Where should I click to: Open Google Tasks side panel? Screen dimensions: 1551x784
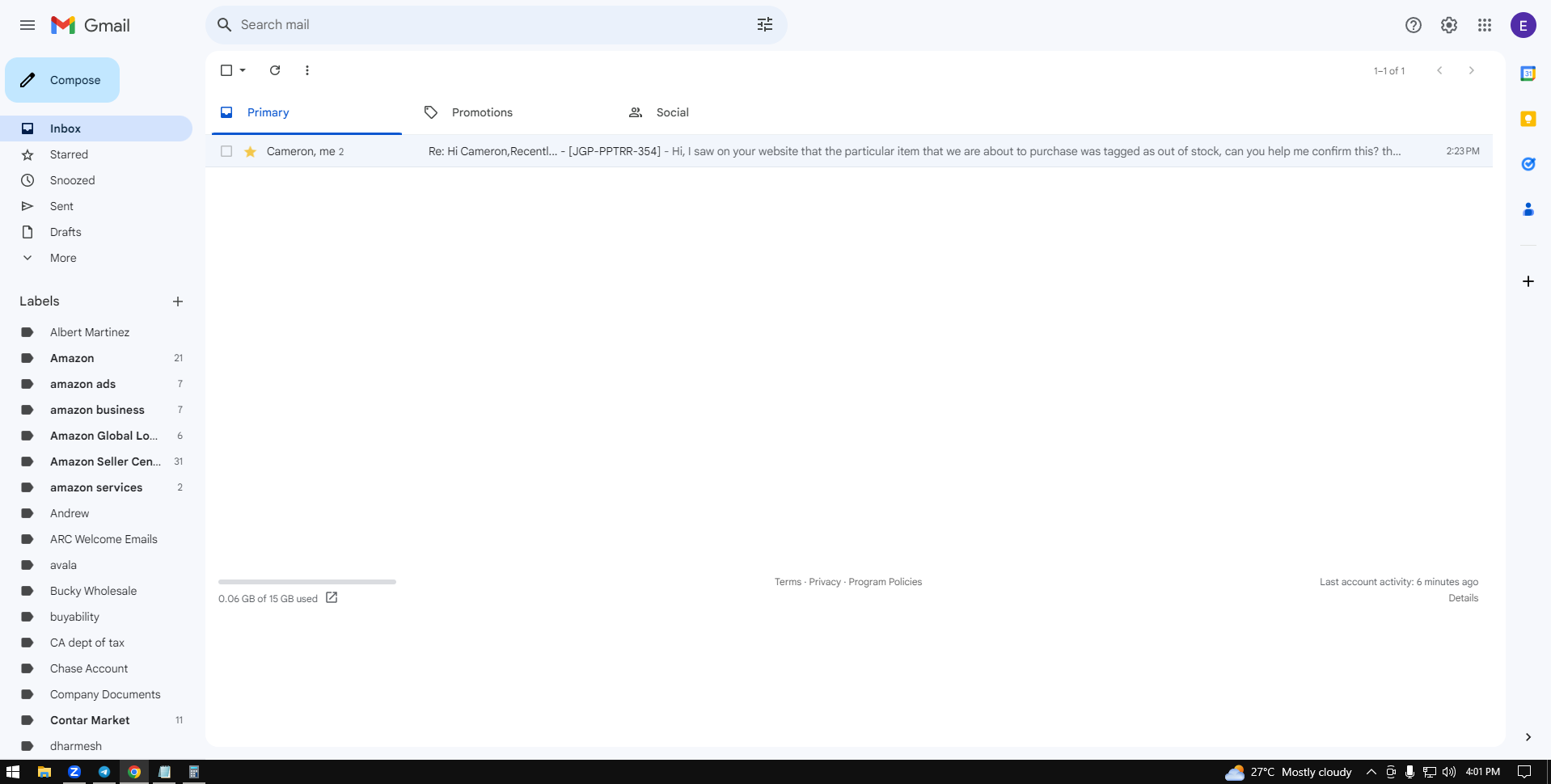(x=1528, y=164)
